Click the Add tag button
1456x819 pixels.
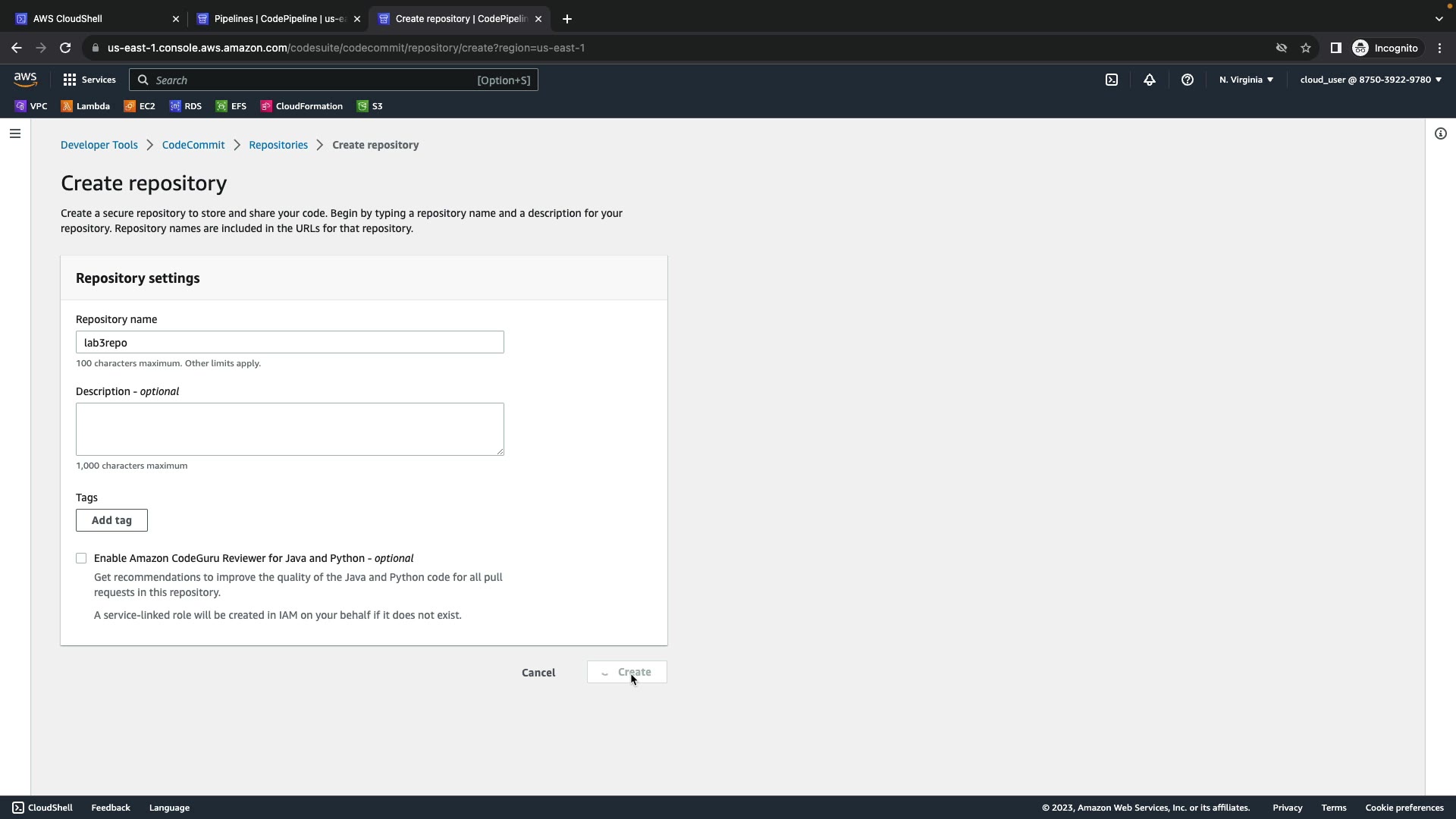(111, 520)
